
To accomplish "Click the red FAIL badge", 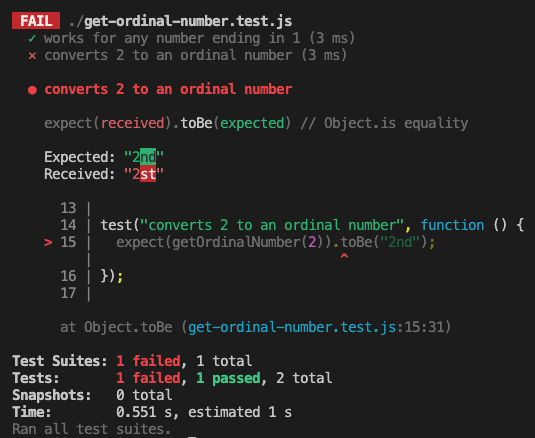I will [36, 21].
